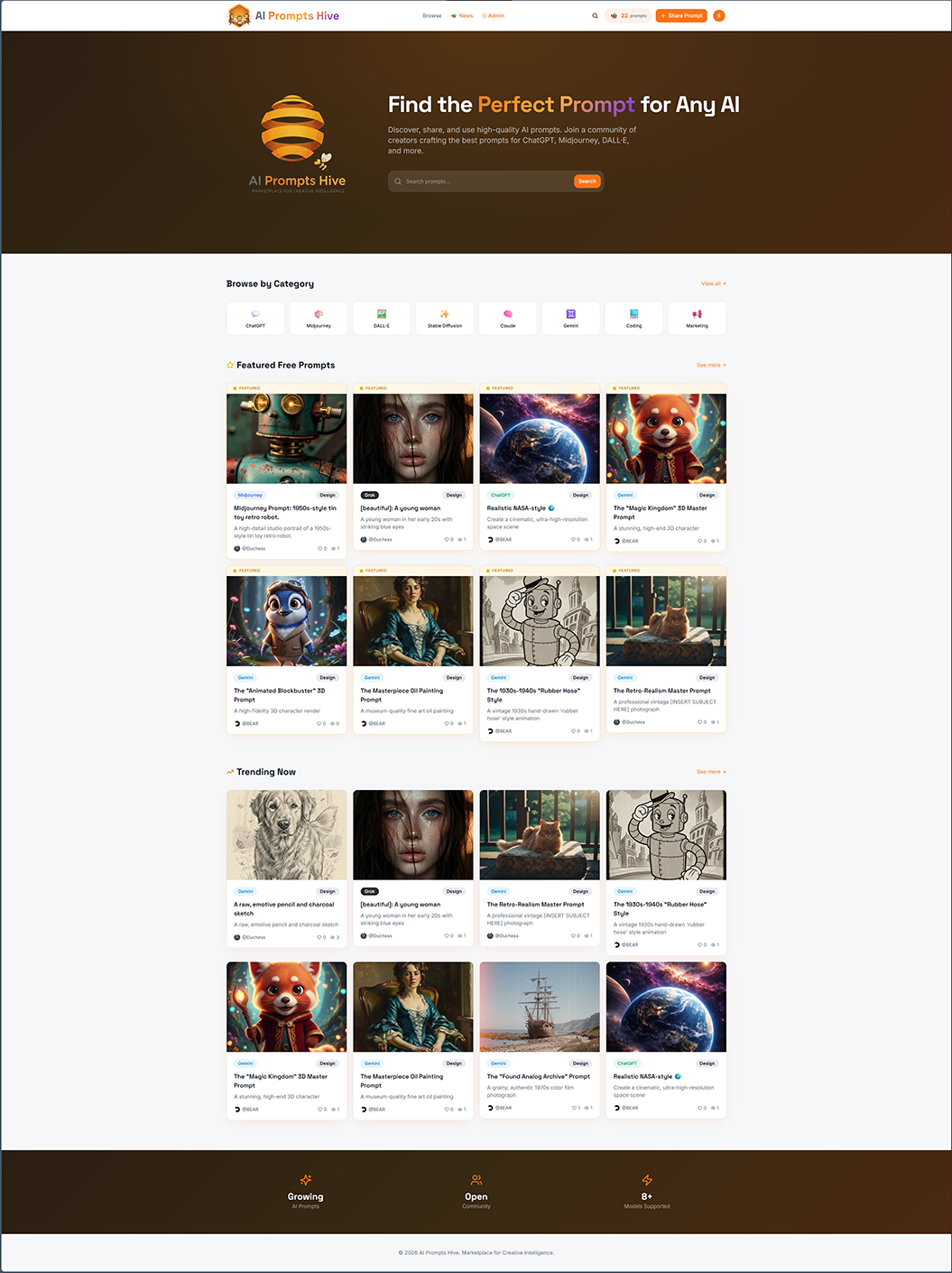Choose the Claude category
This screenshot has height=1273, width=952.
tap(508, 318)
